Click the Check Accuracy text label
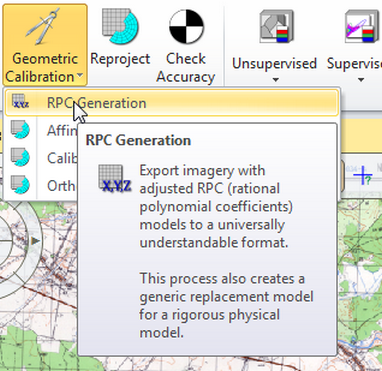382x371 pixels. pos(186,68)
